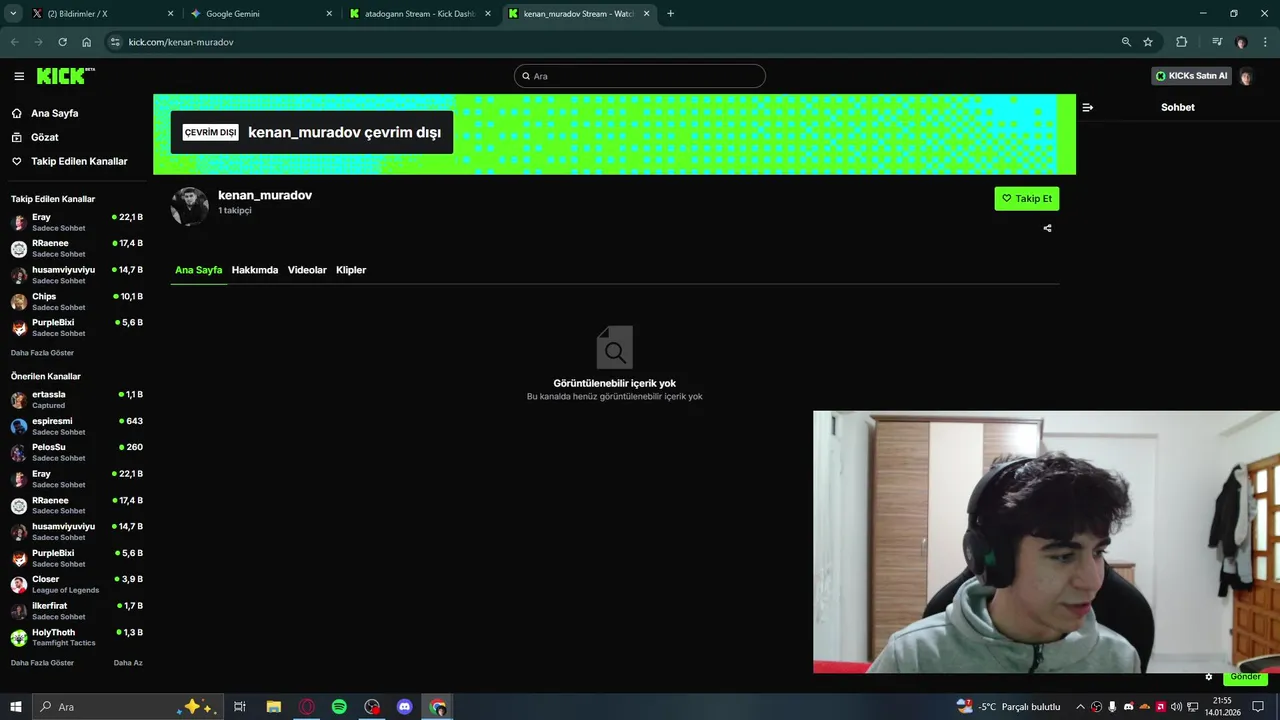The image size is (1280, 720).
Task: Close the Bildirimler / X tab
Action: [170, 14]
